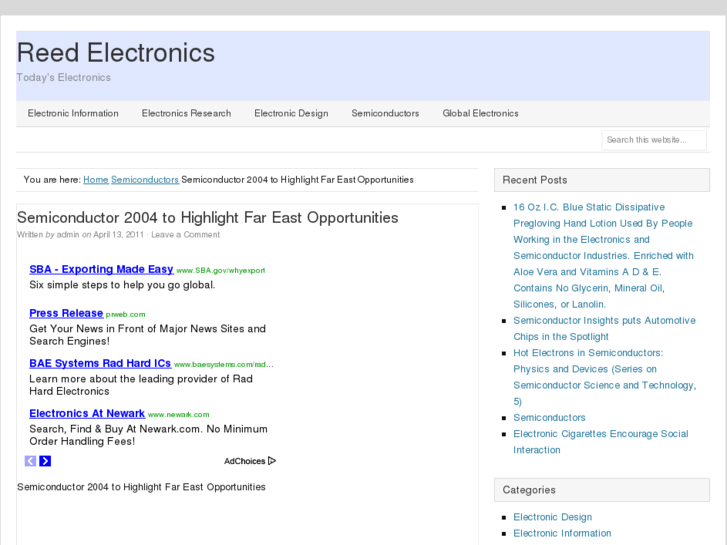Go to Reed Electronics site title
Viewport: 727px width, 545px height.
point(116,52)
